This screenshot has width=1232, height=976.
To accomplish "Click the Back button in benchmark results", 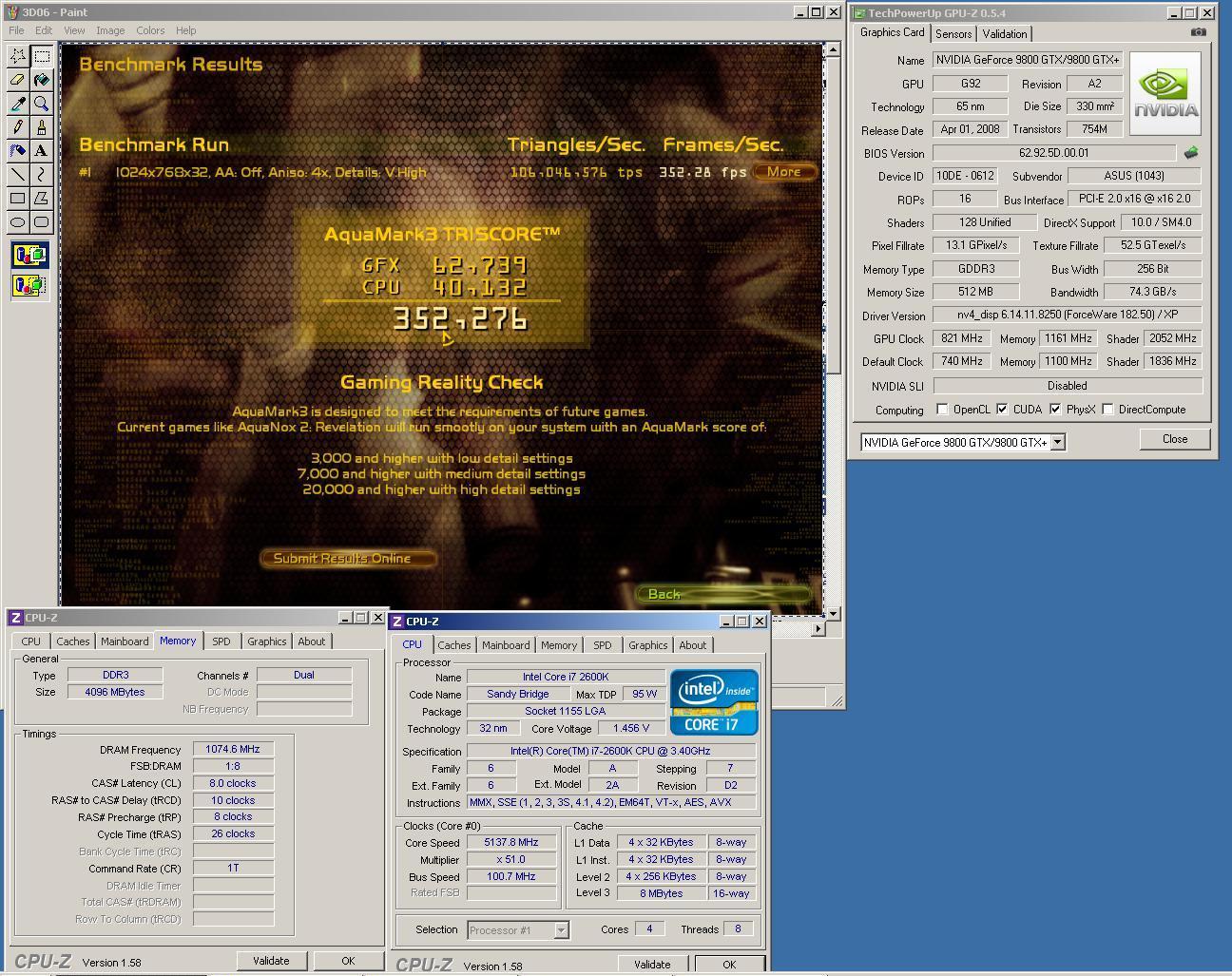I will [722, 594].
